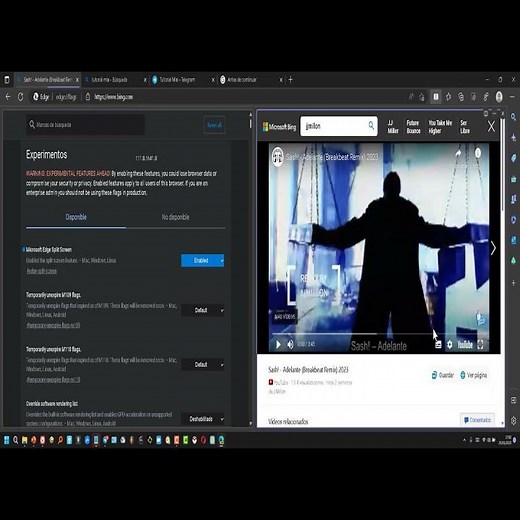Click the share arrow on the video
This screenshot has height=520, width=520.
[458, 153]
